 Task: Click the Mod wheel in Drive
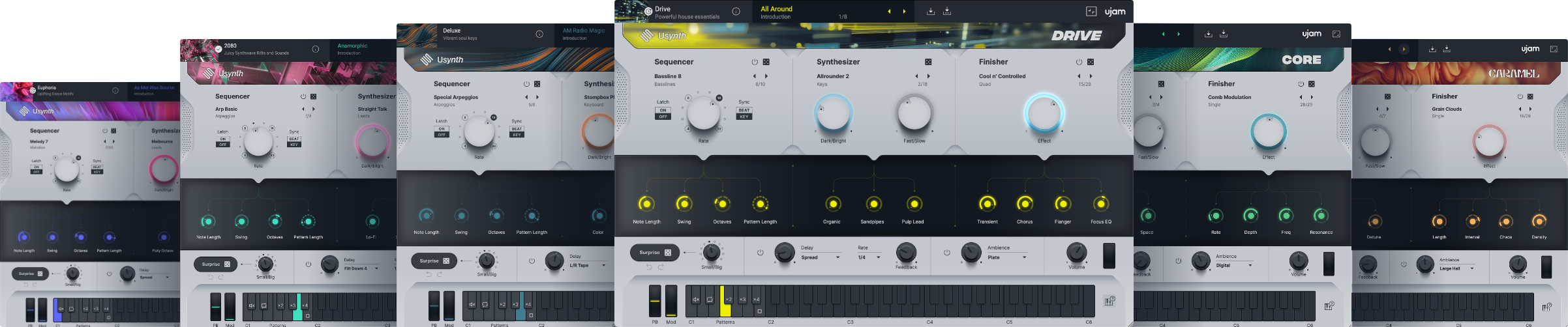(x=671, y=301)
